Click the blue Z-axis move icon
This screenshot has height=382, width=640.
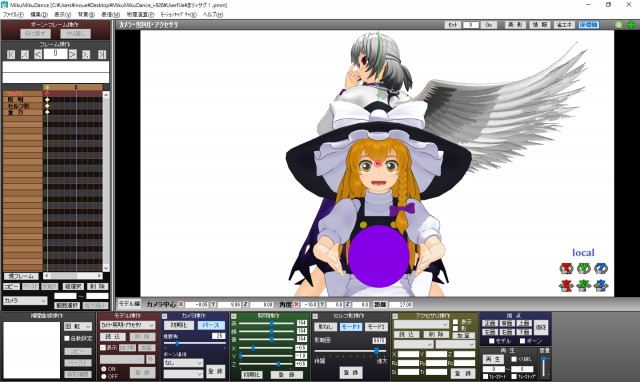pos(601,285)
